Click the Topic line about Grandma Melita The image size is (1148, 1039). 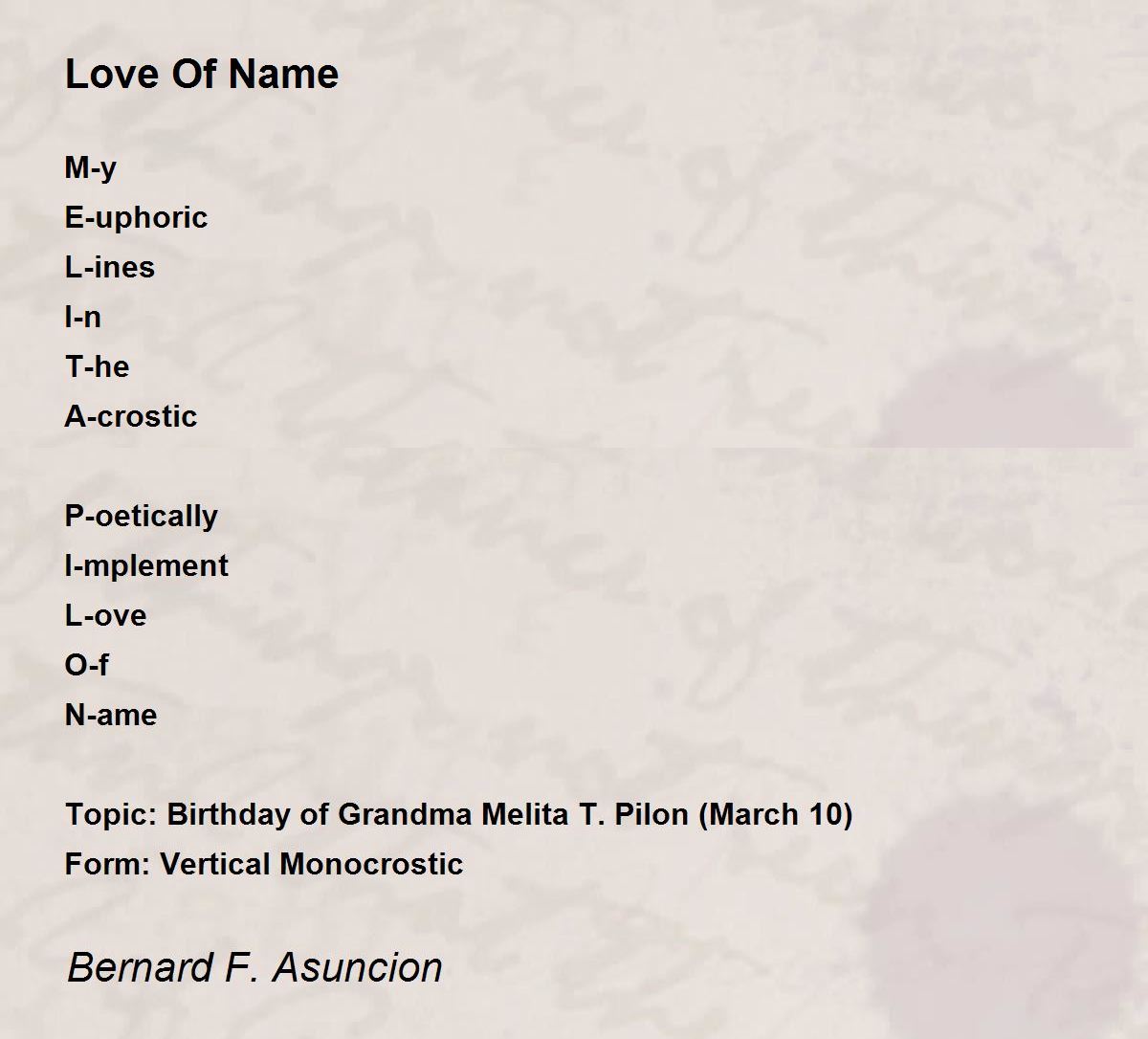(x=459, y=815)
